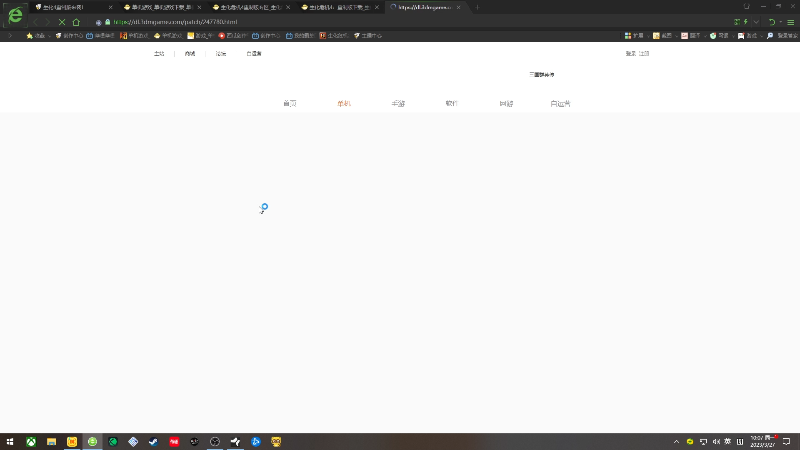Close the fourth browser tab
The height and width of the screenshot is (450, 800).
[x=377, y=7]
